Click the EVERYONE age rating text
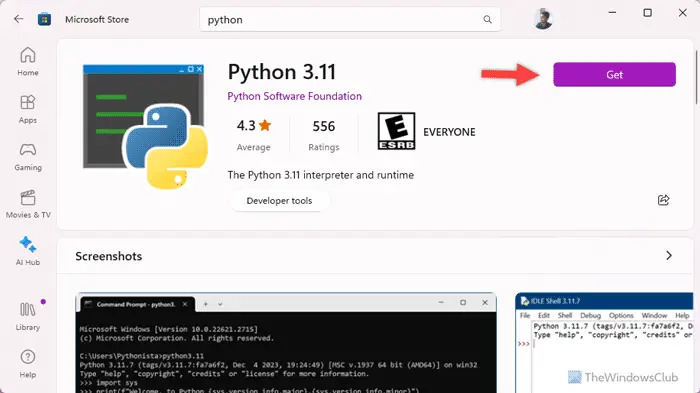This screenshot has width=700, height=393. click(x=449, y=132)
